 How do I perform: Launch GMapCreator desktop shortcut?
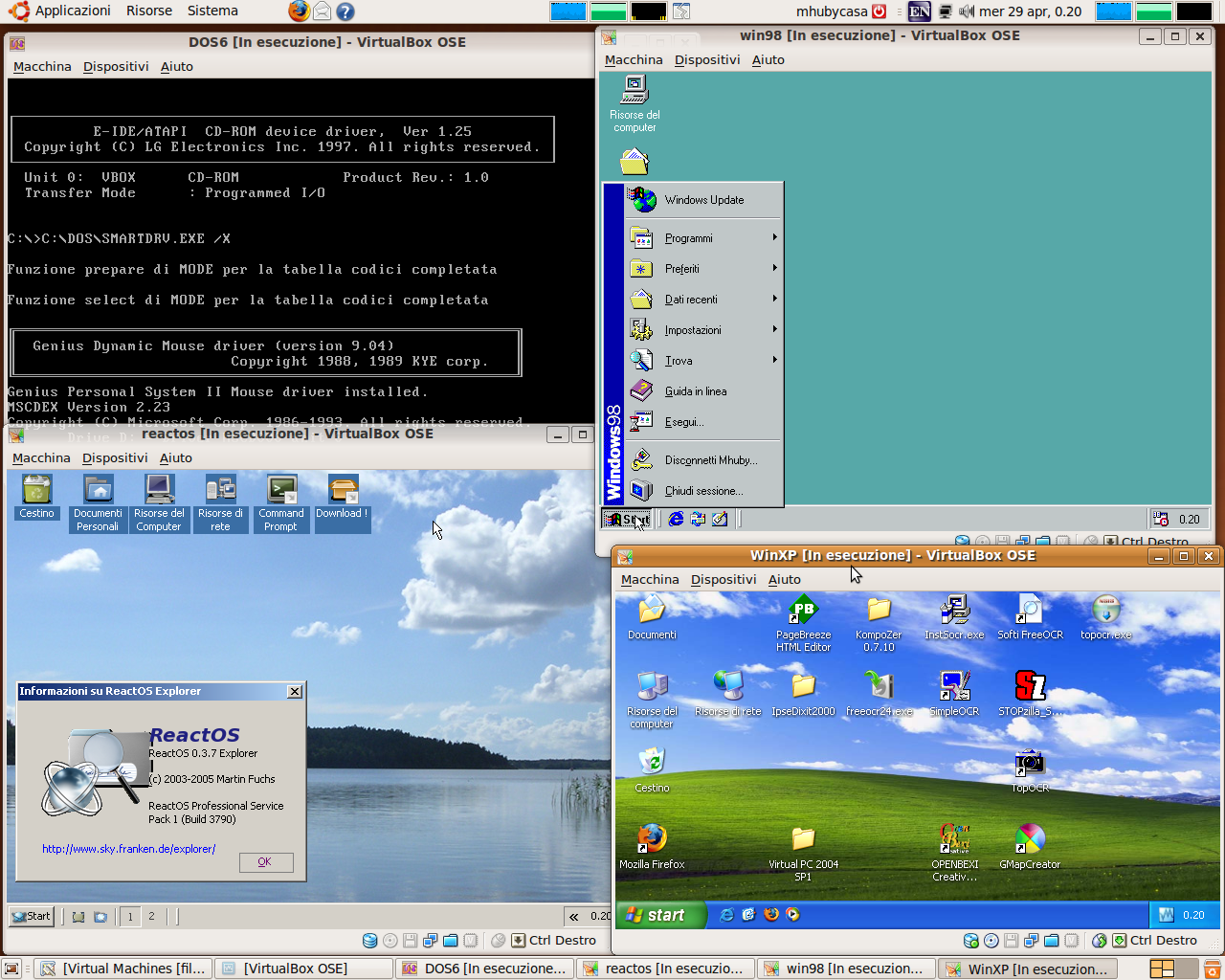pos(1030,847)
